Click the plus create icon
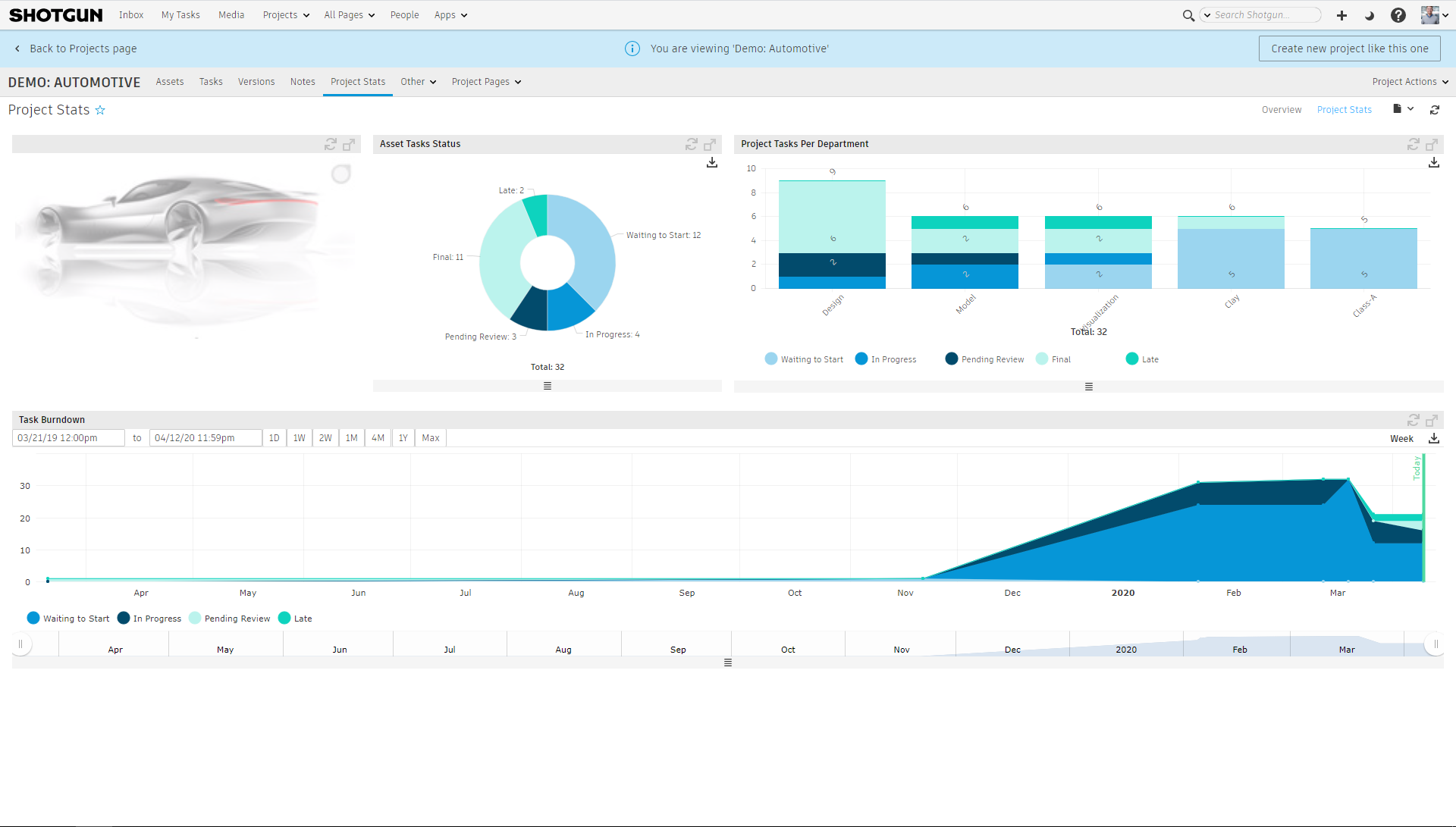 (x=1341, y=15)
